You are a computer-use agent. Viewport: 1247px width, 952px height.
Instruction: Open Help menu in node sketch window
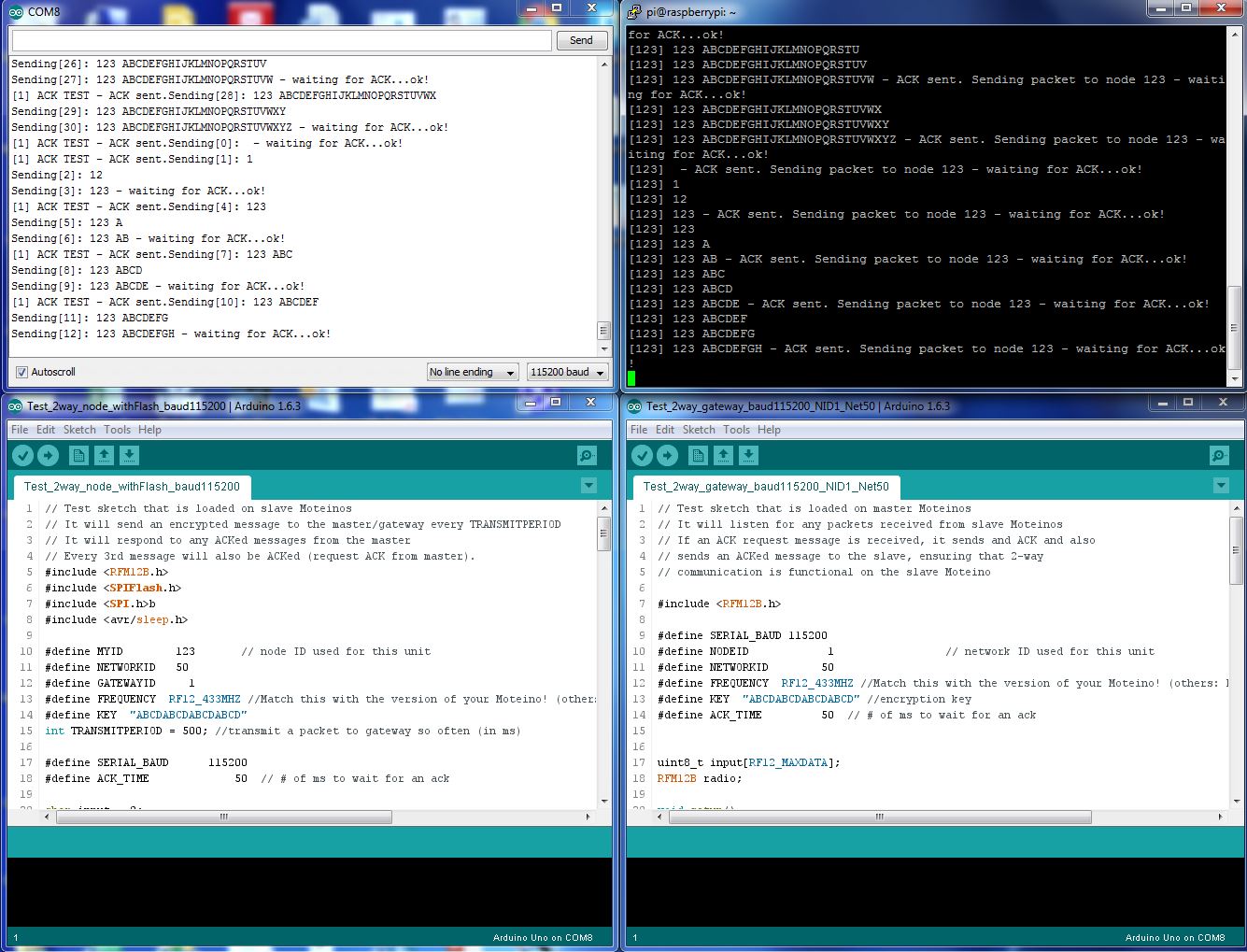pos(149,430)
